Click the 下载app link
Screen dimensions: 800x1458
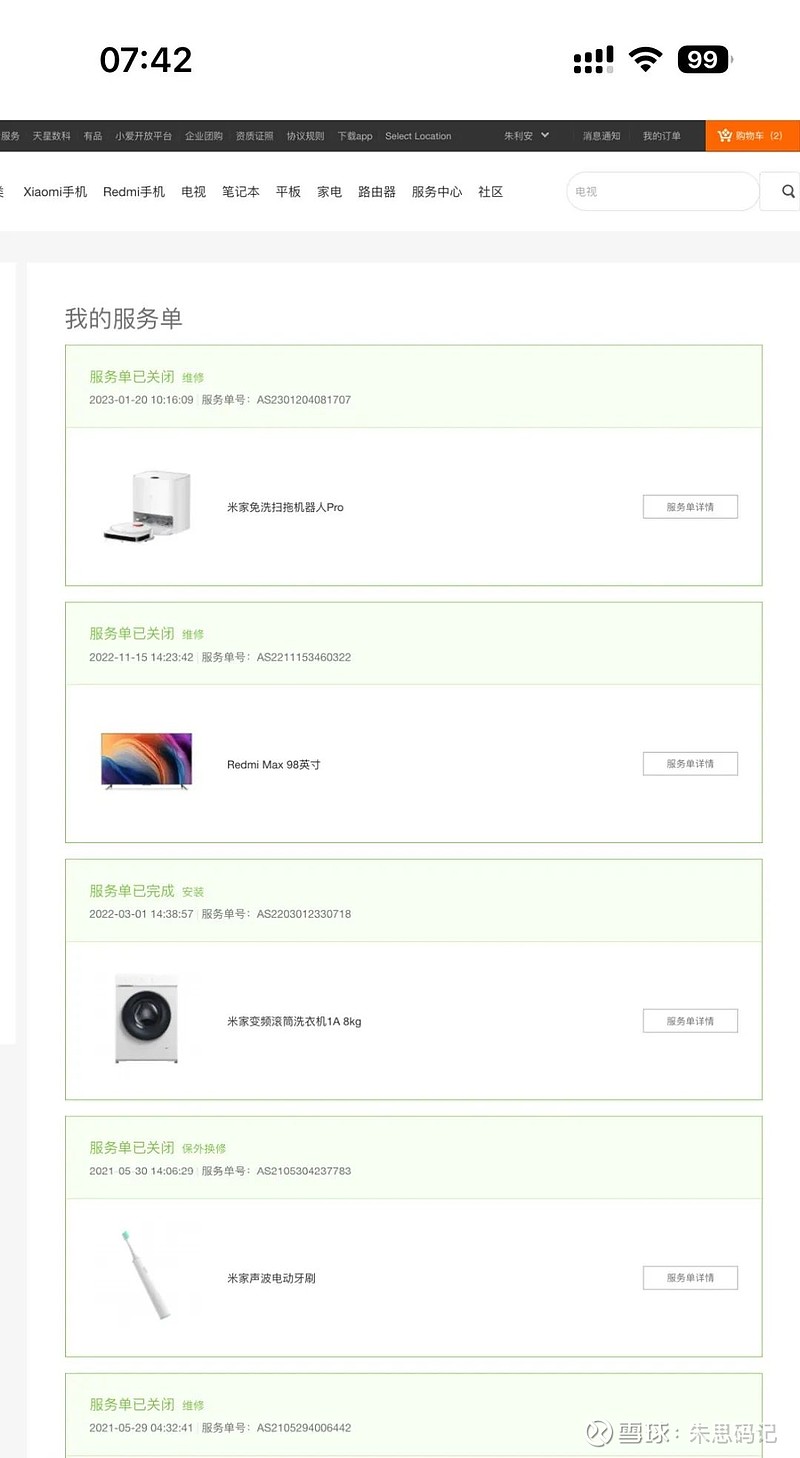(x=354, y=136)
